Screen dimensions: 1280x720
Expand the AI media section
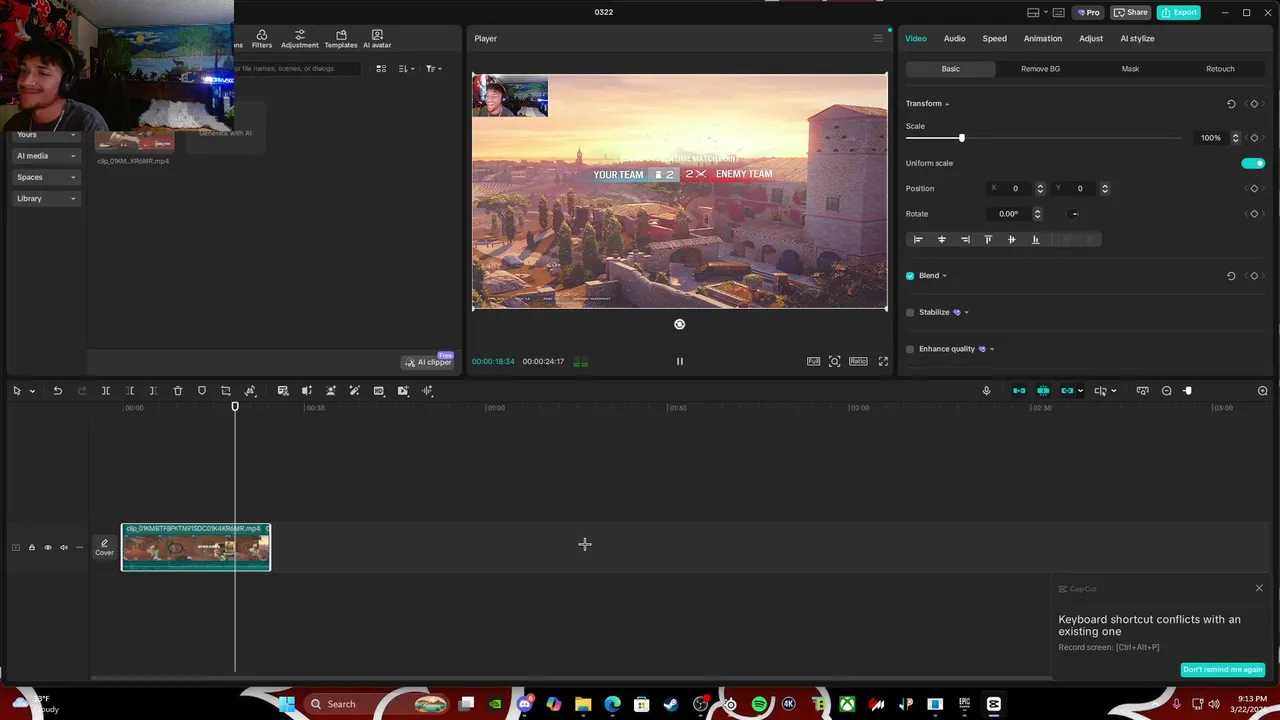click(46, 156)
